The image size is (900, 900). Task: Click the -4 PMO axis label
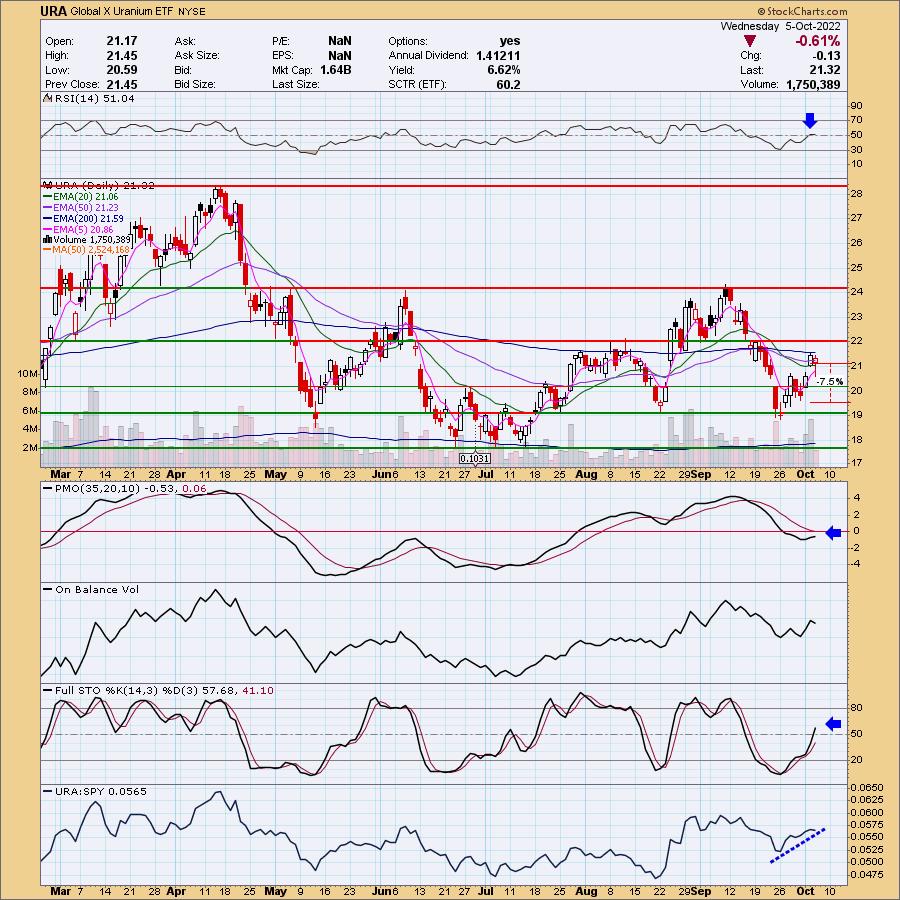856,564
